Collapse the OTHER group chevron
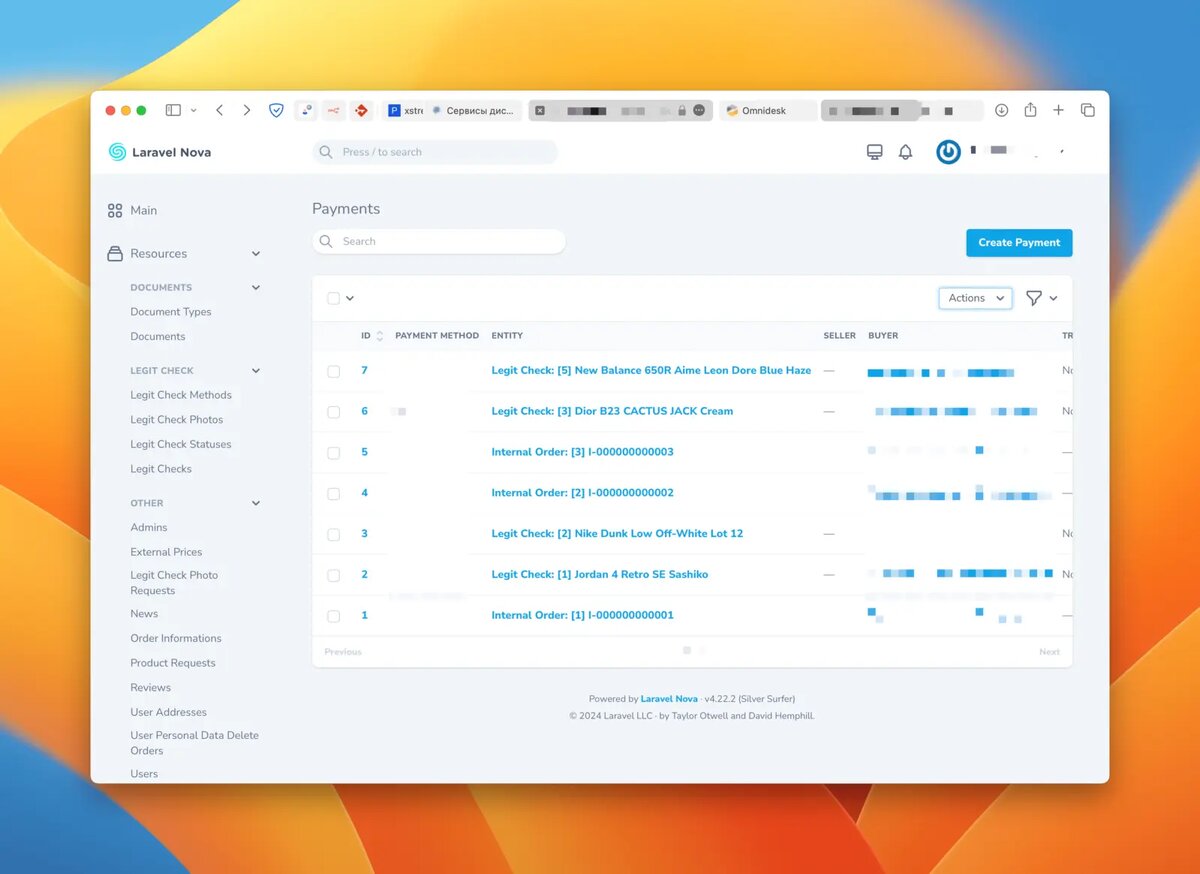Image resolution: width=1200 pixels, height=874 pixels. (256, 503)
